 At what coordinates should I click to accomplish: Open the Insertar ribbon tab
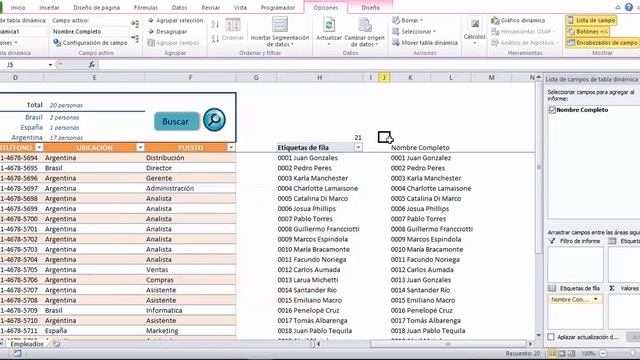click(x=49, y=7)
